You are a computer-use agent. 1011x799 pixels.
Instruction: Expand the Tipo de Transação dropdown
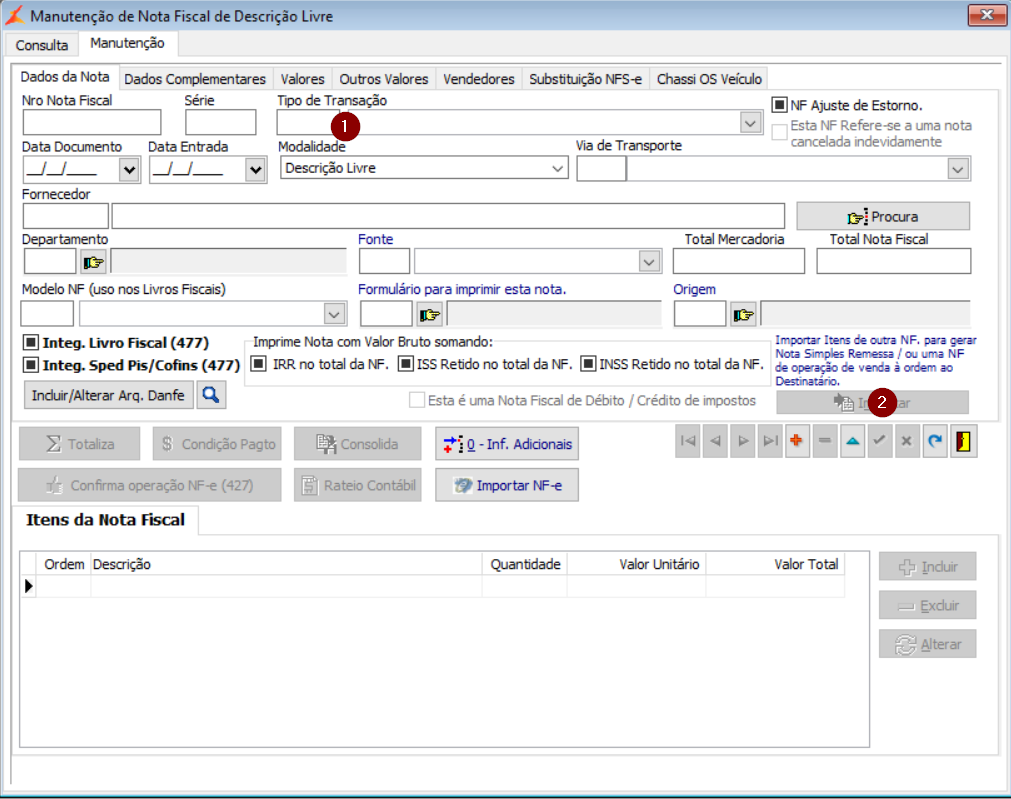click(x=750, y=122)
